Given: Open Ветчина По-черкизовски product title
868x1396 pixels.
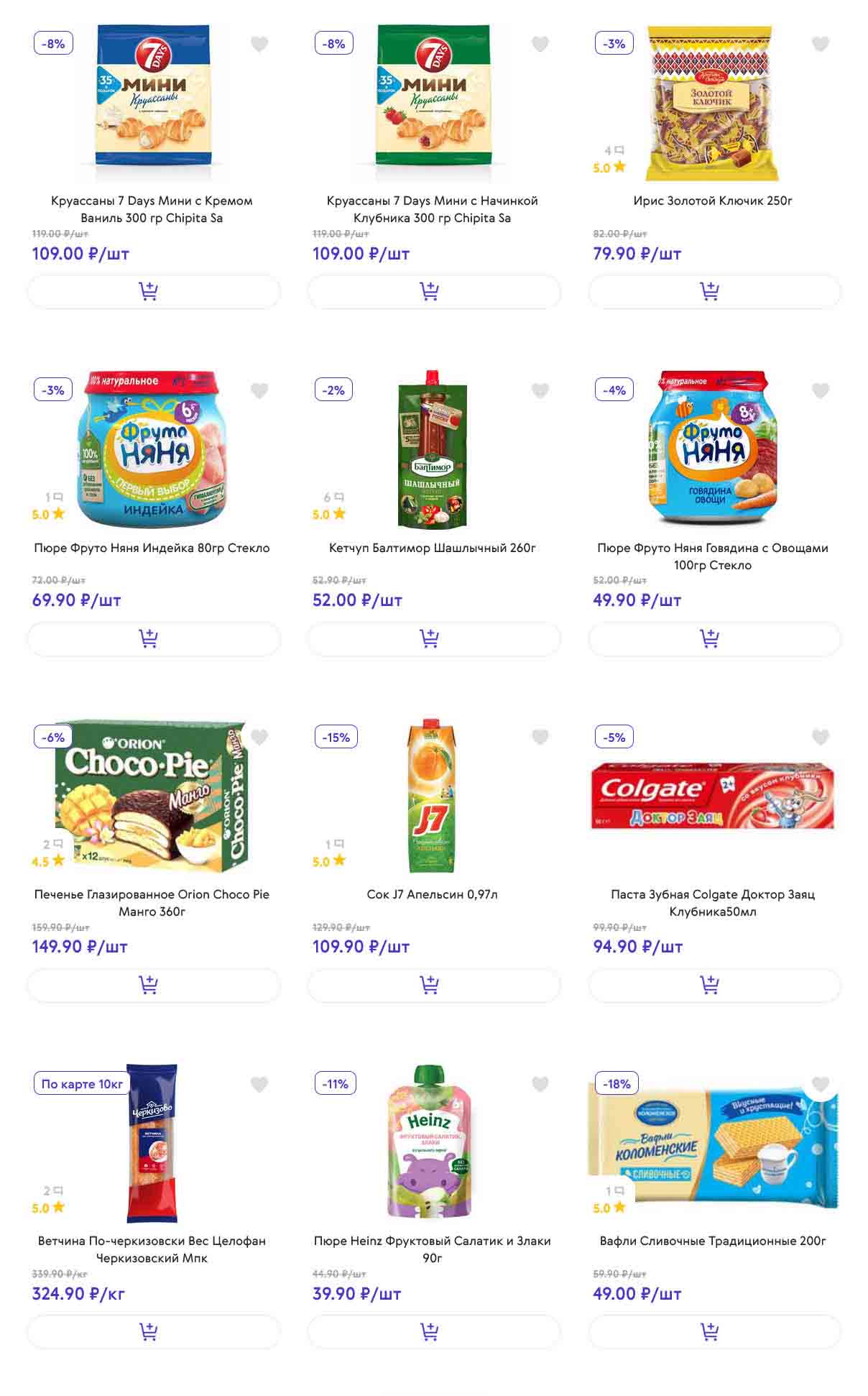Looking at the screenshot, I should (152, 1249).
